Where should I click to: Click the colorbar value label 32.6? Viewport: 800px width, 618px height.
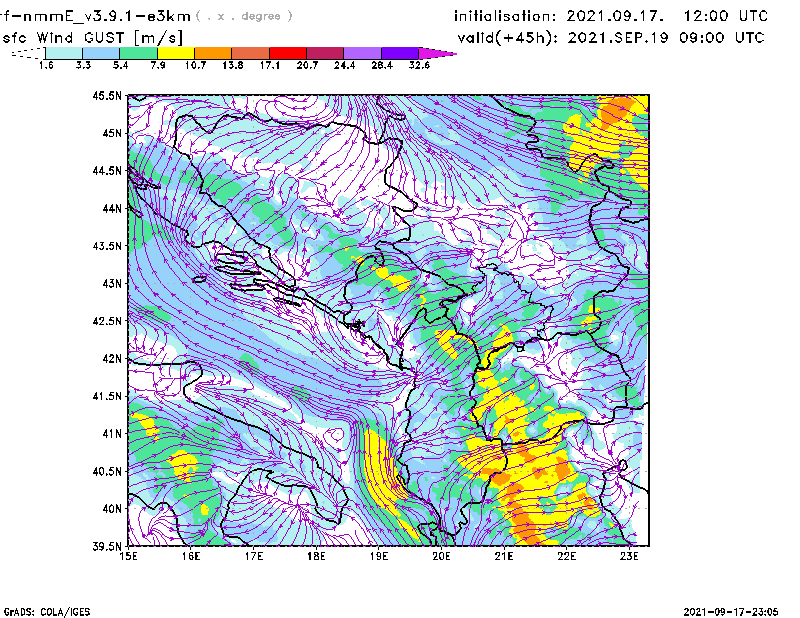click(419, 65)
